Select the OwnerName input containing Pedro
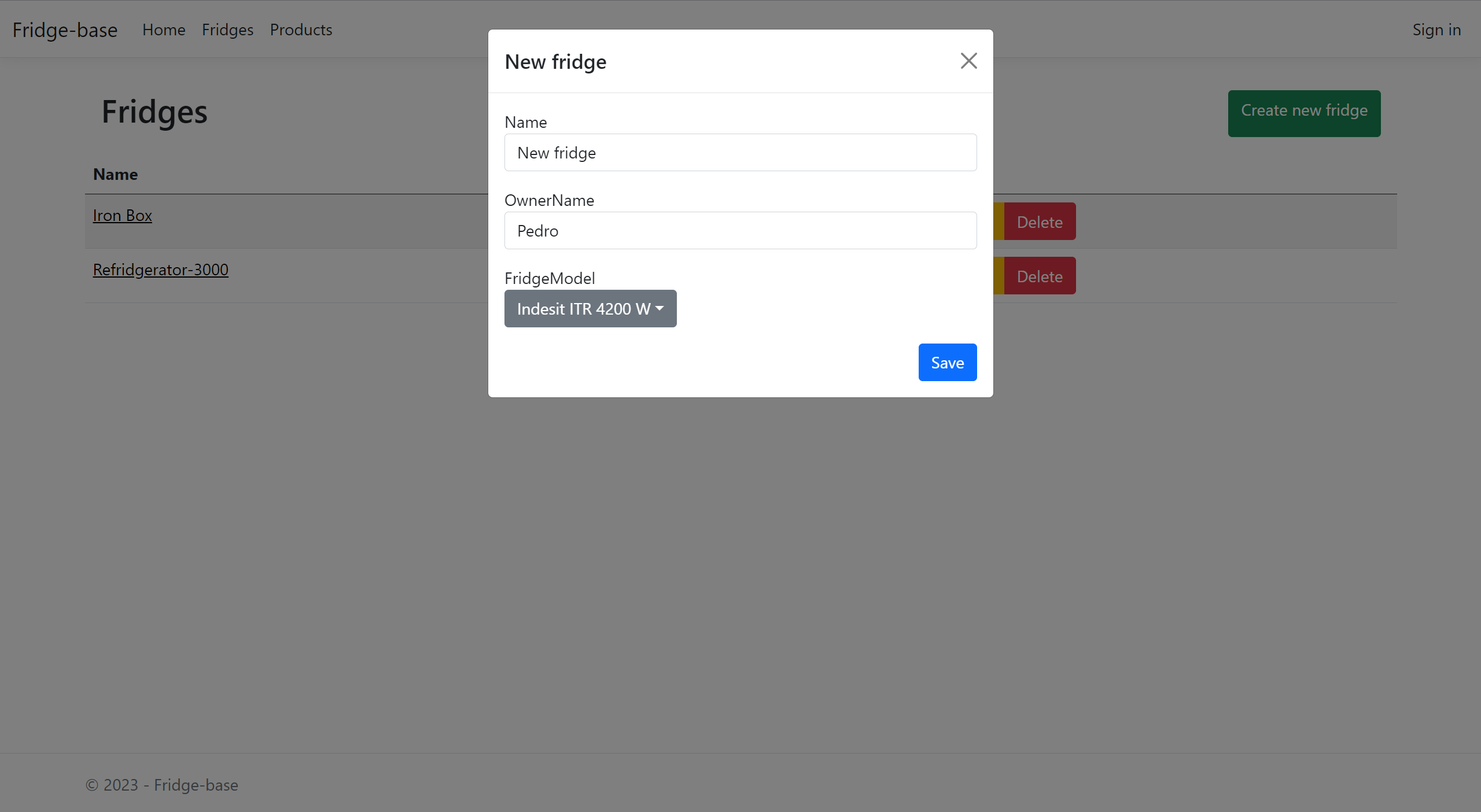 740,230
